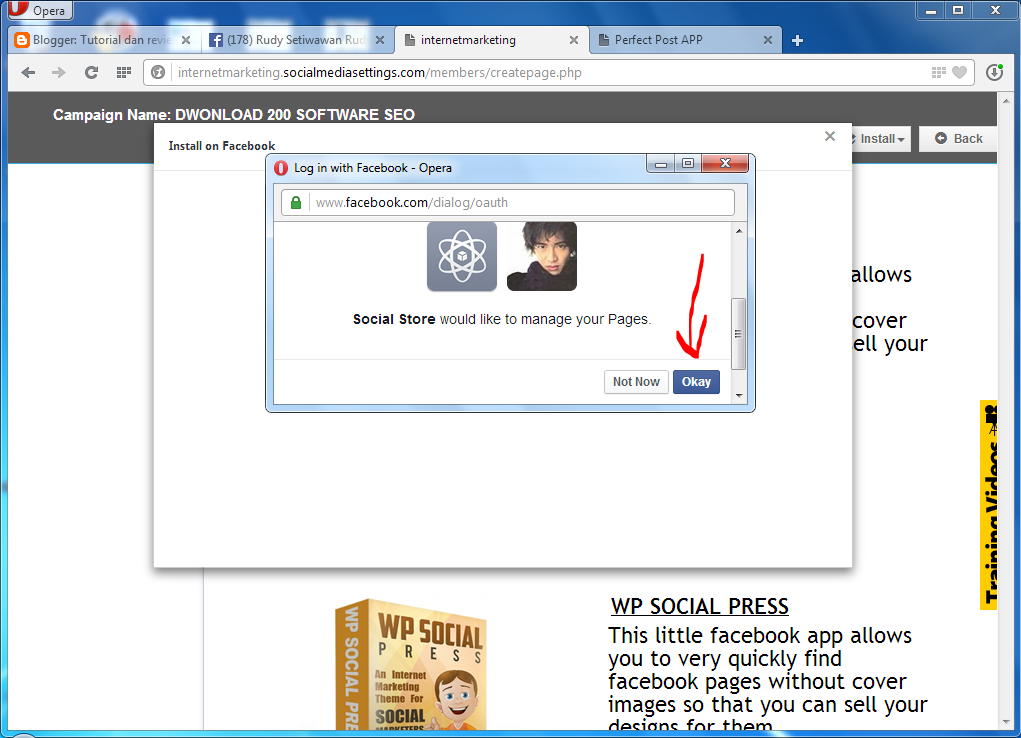Click the Opera menu button

coord(39,10)
